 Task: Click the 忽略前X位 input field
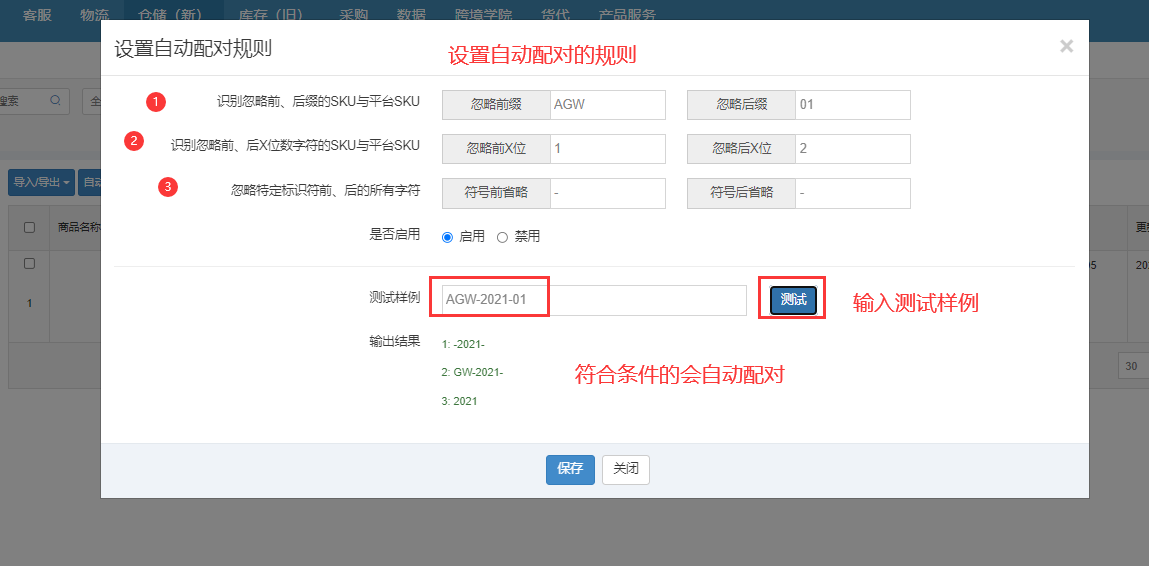(607, 149)
